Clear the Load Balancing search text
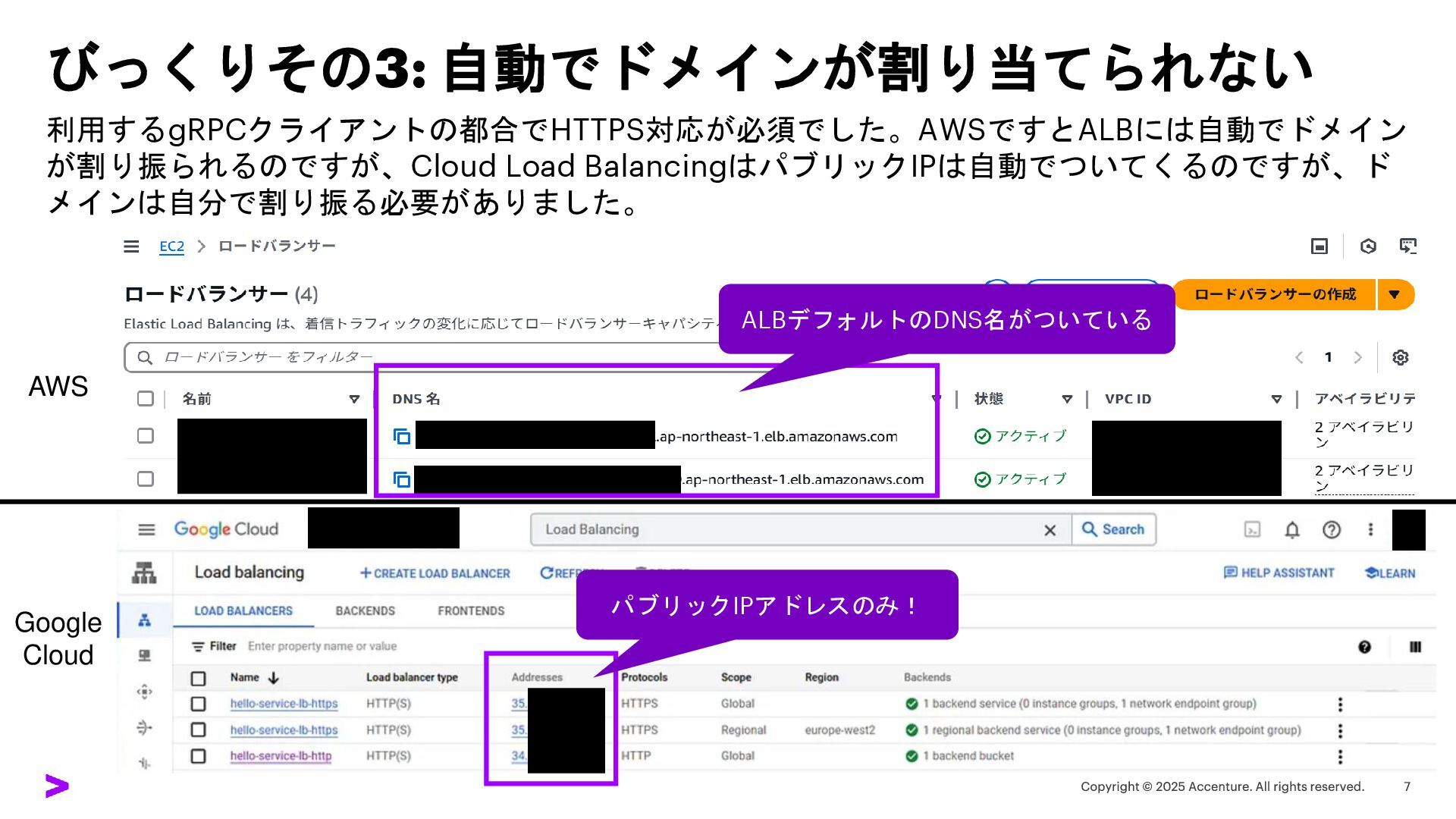The width and height of the screenshot is (1456, 819). (1050, 530)
